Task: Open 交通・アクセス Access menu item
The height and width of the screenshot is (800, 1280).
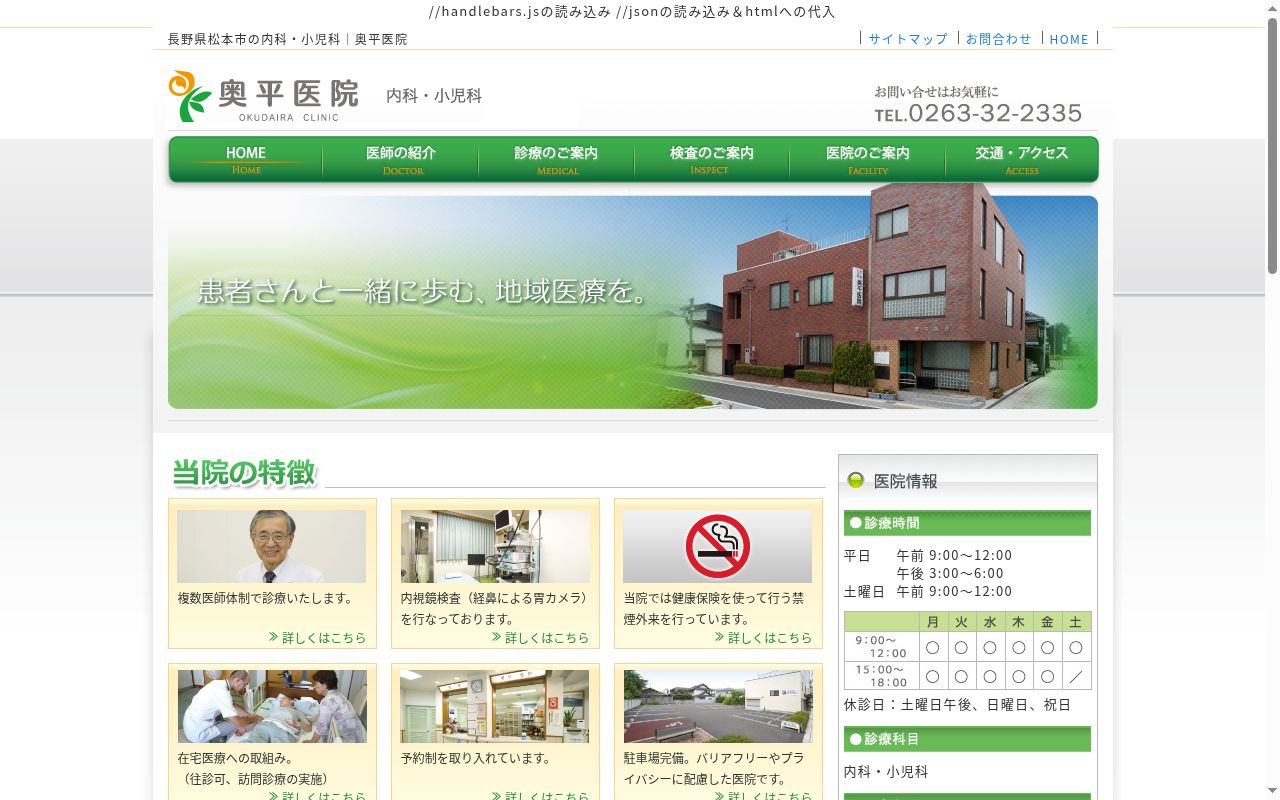Action: (x=1022, y=160)
